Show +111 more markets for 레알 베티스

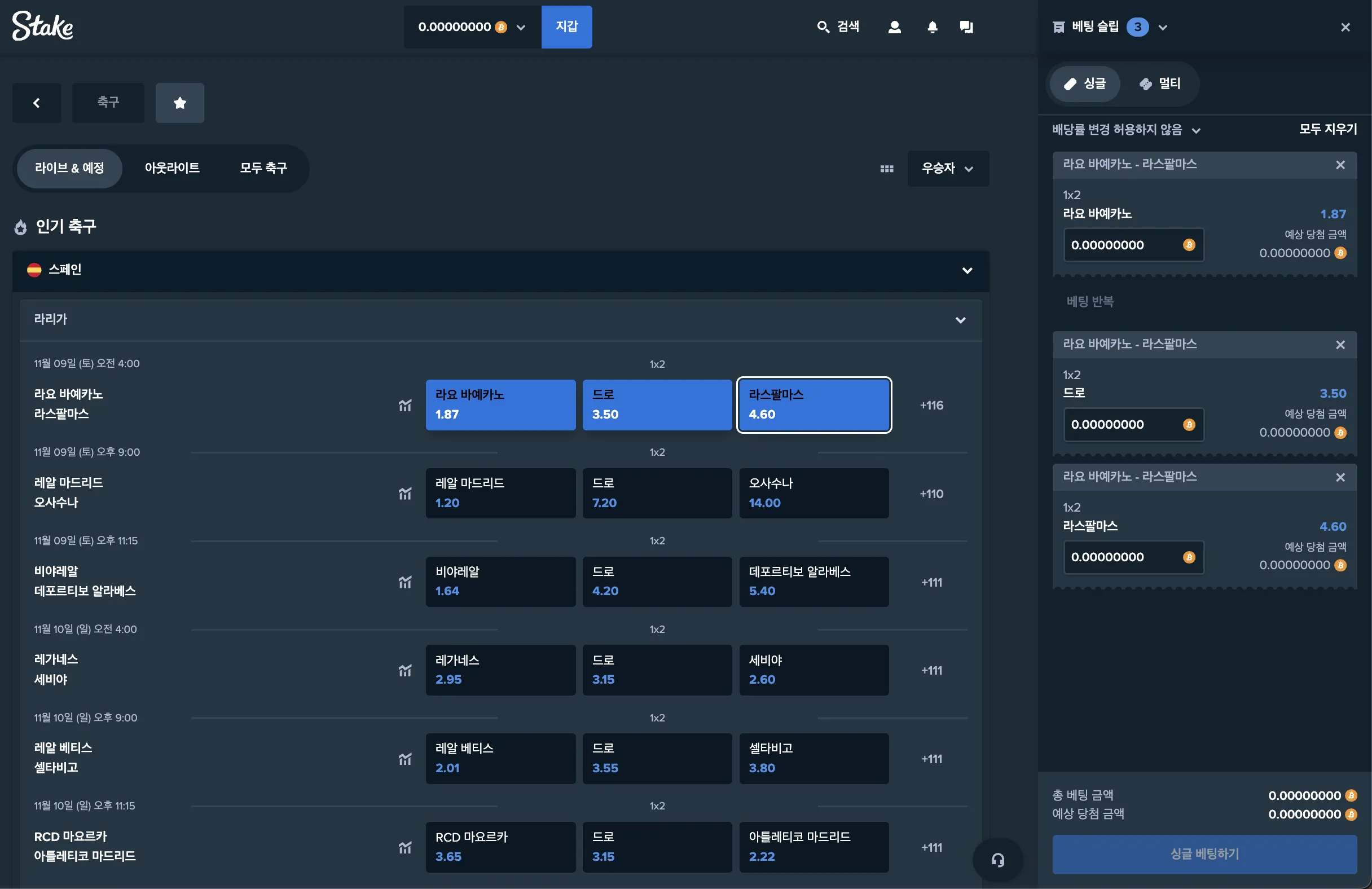[x=931, y=759]
